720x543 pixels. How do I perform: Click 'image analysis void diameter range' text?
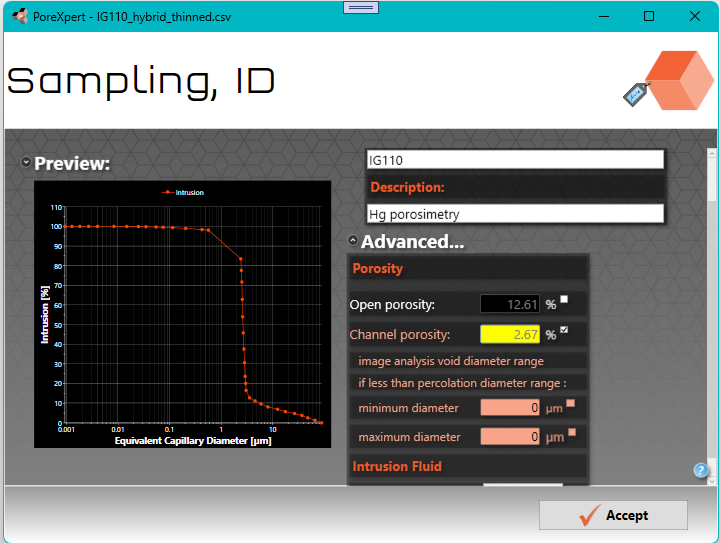pyautogui.click(x=450, y=361)
